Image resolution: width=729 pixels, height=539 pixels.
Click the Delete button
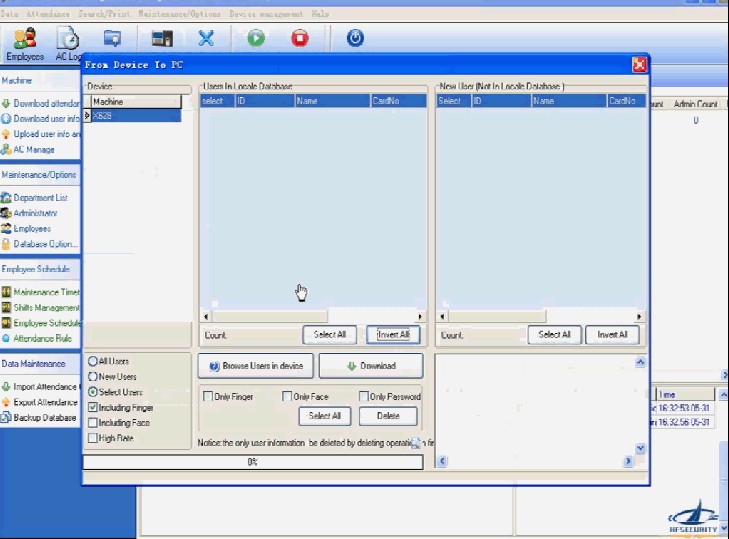(388, 416)
